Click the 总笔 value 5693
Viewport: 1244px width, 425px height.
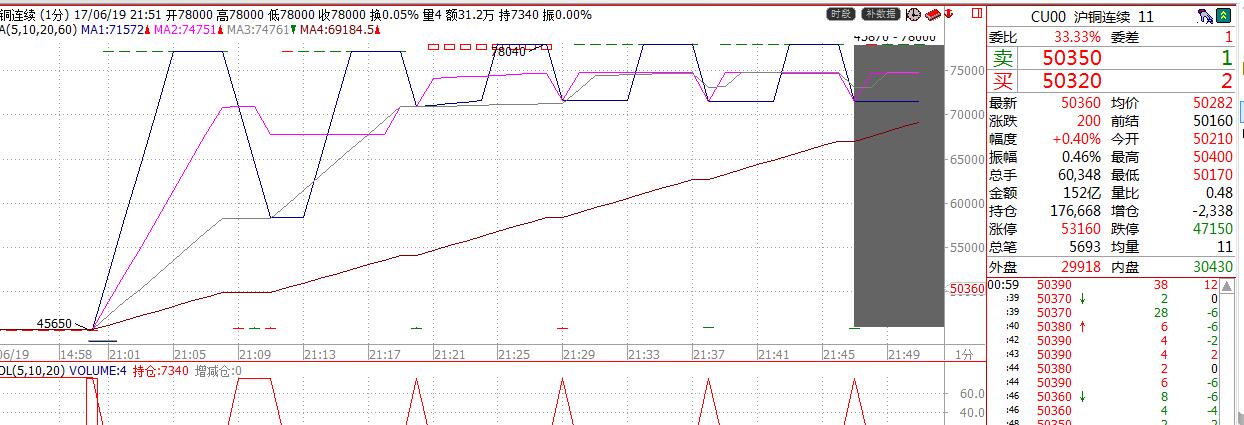1084,247
